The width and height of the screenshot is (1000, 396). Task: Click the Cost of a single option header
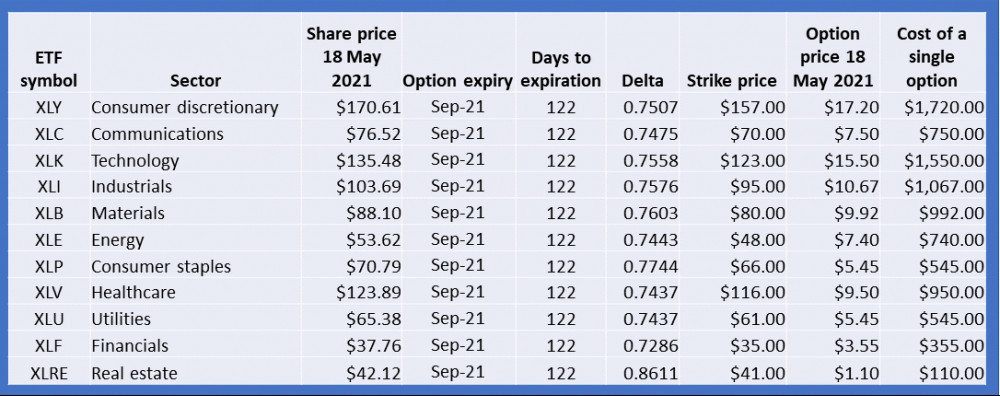pyautogui.click(x=932, y=57)
